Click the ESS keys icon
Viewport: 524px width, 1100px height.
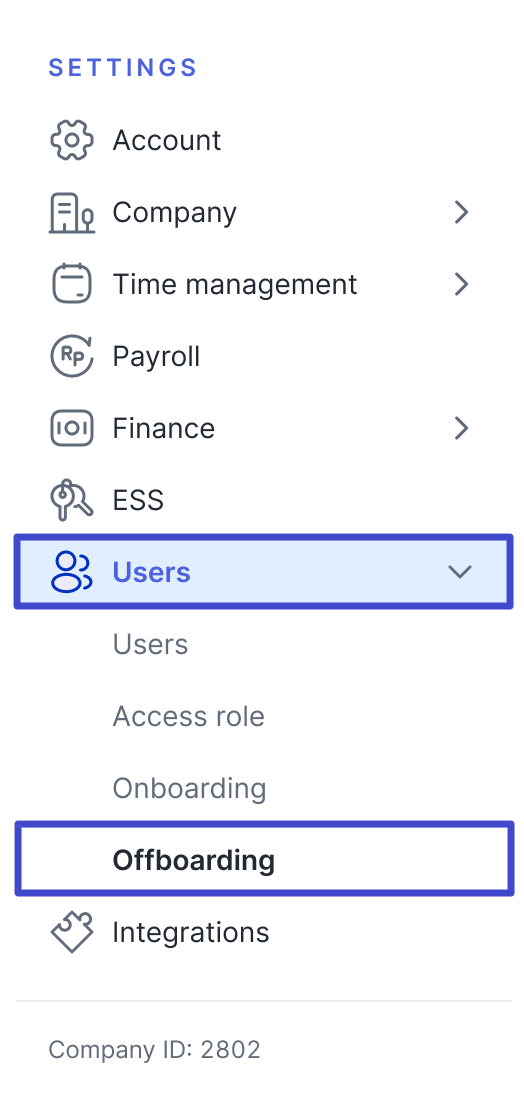(72, 500)
